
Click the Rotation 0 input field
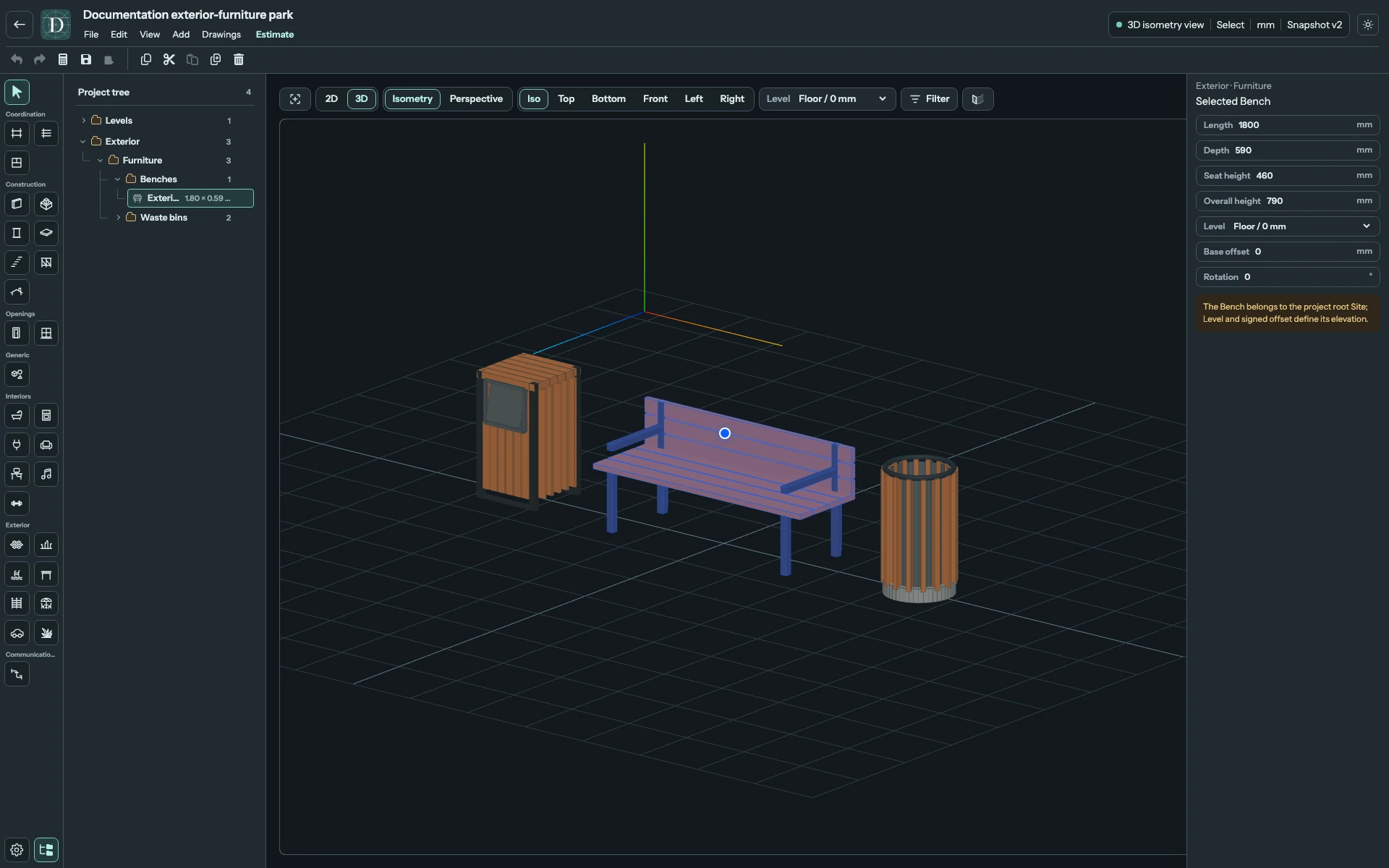click(1288, 277)
